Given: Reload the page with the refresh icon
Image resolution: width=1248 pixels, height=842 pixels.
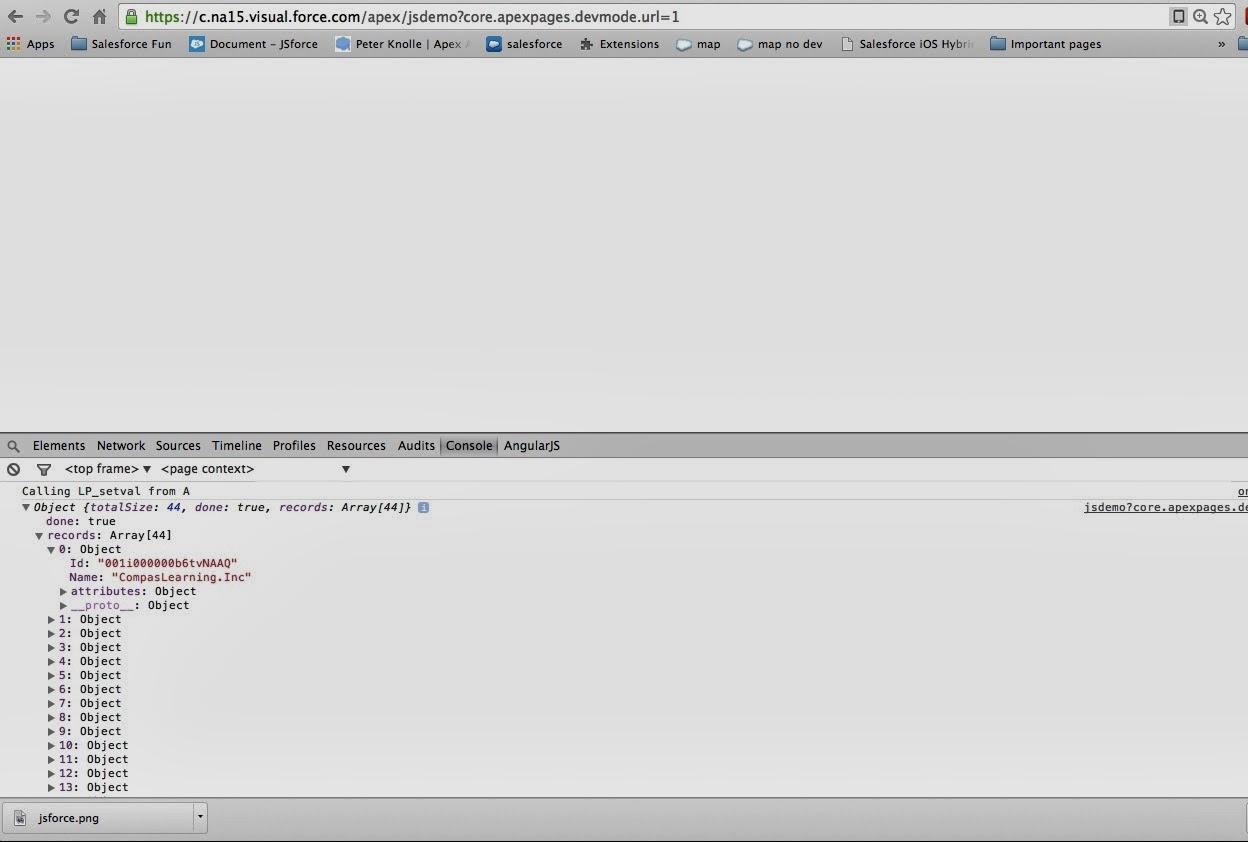Looking at the screenshot, I should pos(71,16).
